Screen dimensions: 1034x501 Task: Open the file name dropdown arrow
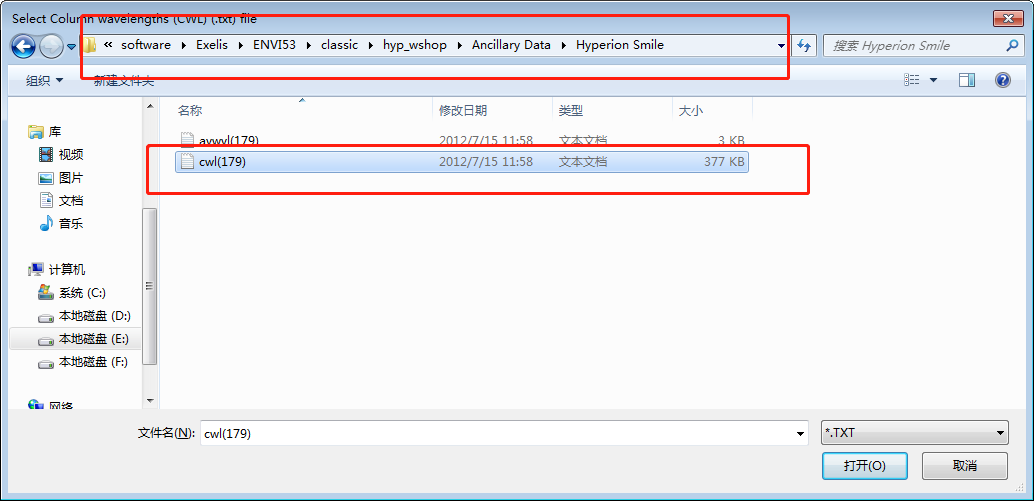point(801,434)
